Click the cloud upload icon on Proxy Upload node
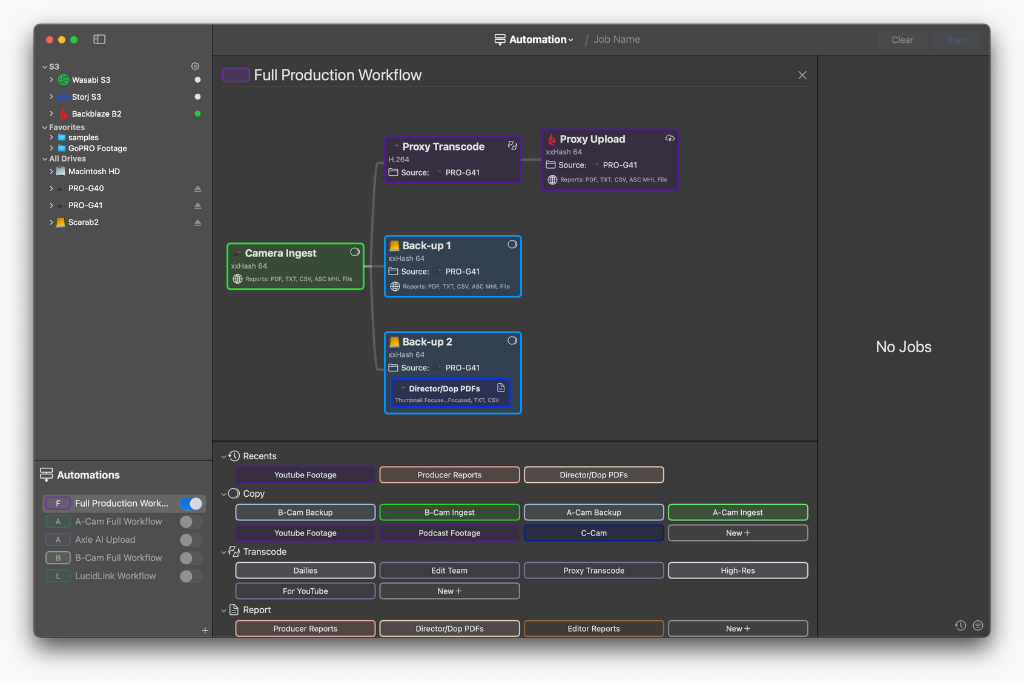The width and height of the screenshot is (1024, 683). coord(670,138)
